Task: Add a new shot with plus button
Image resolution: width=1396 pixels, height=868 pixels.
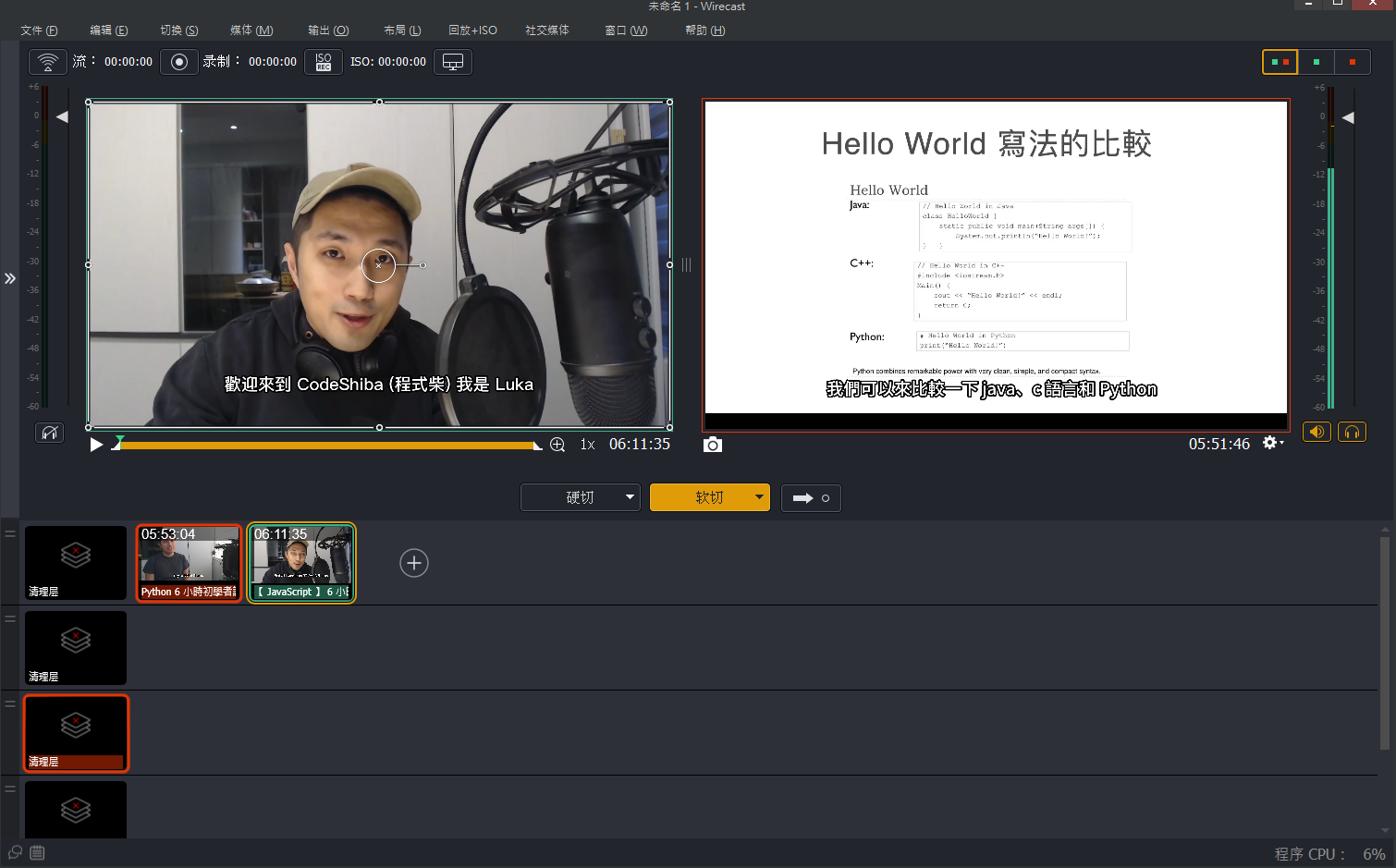Action: coord(414,563)
